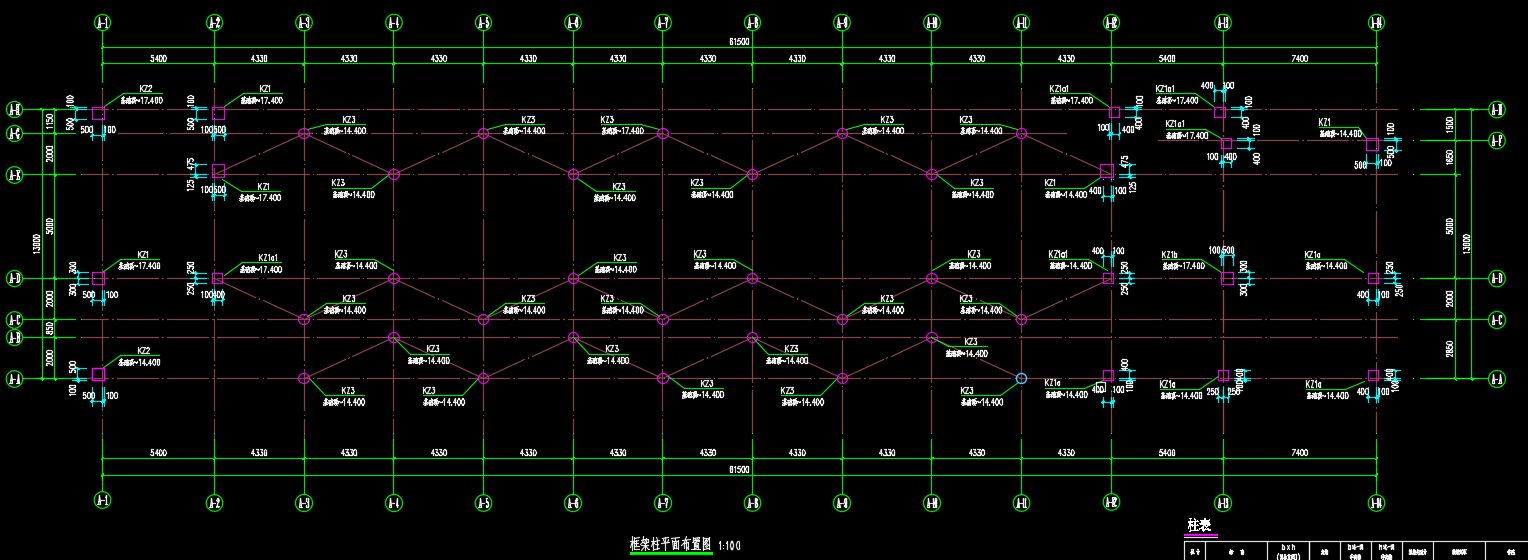The height and width of the screenshot is (560, 1528).
Task: Click the bottom axis bubble on left edge
Action: 14,378
